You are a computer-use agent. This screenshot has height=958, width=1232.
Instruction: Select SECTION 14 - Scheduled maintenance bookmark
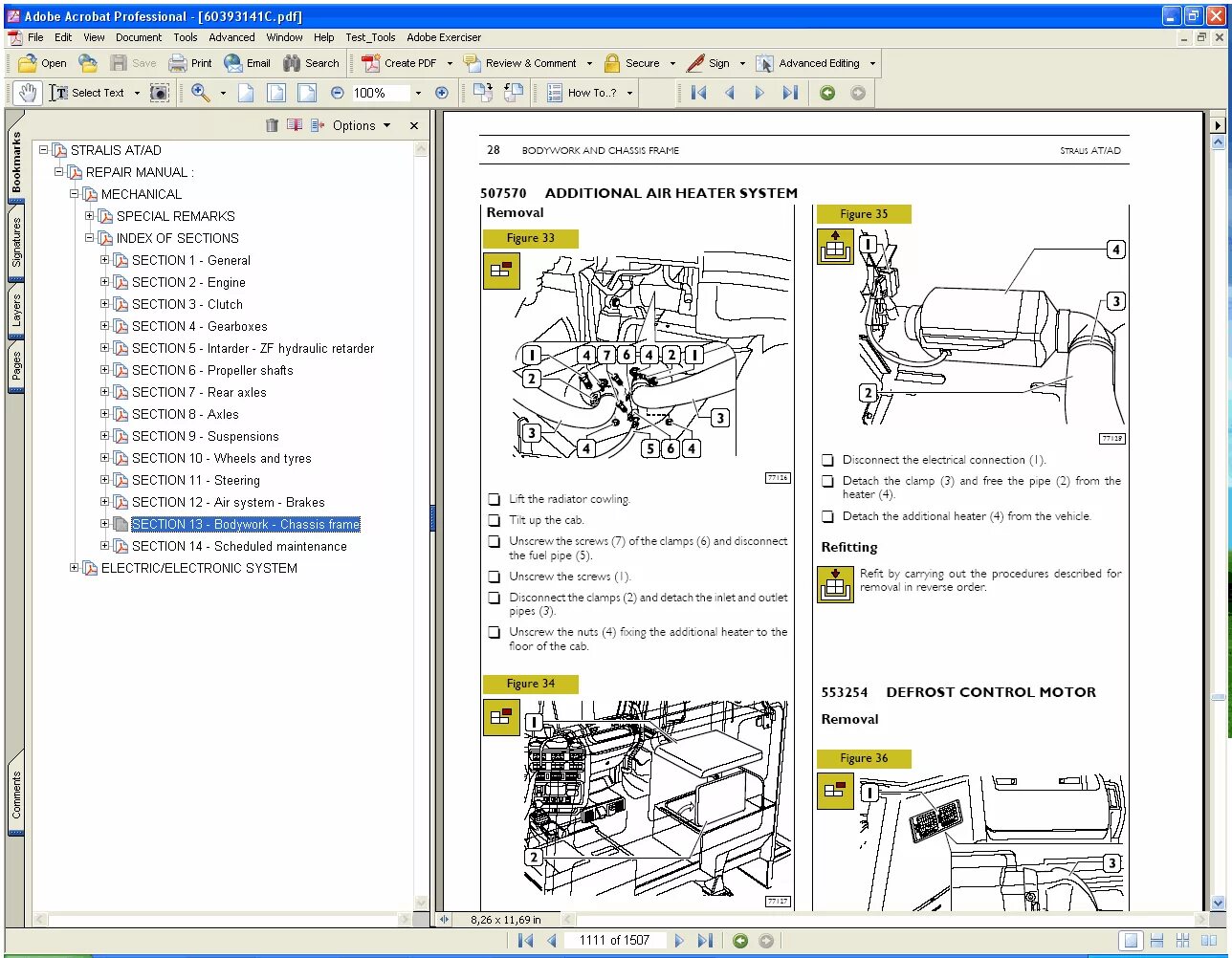coord(239,546)
